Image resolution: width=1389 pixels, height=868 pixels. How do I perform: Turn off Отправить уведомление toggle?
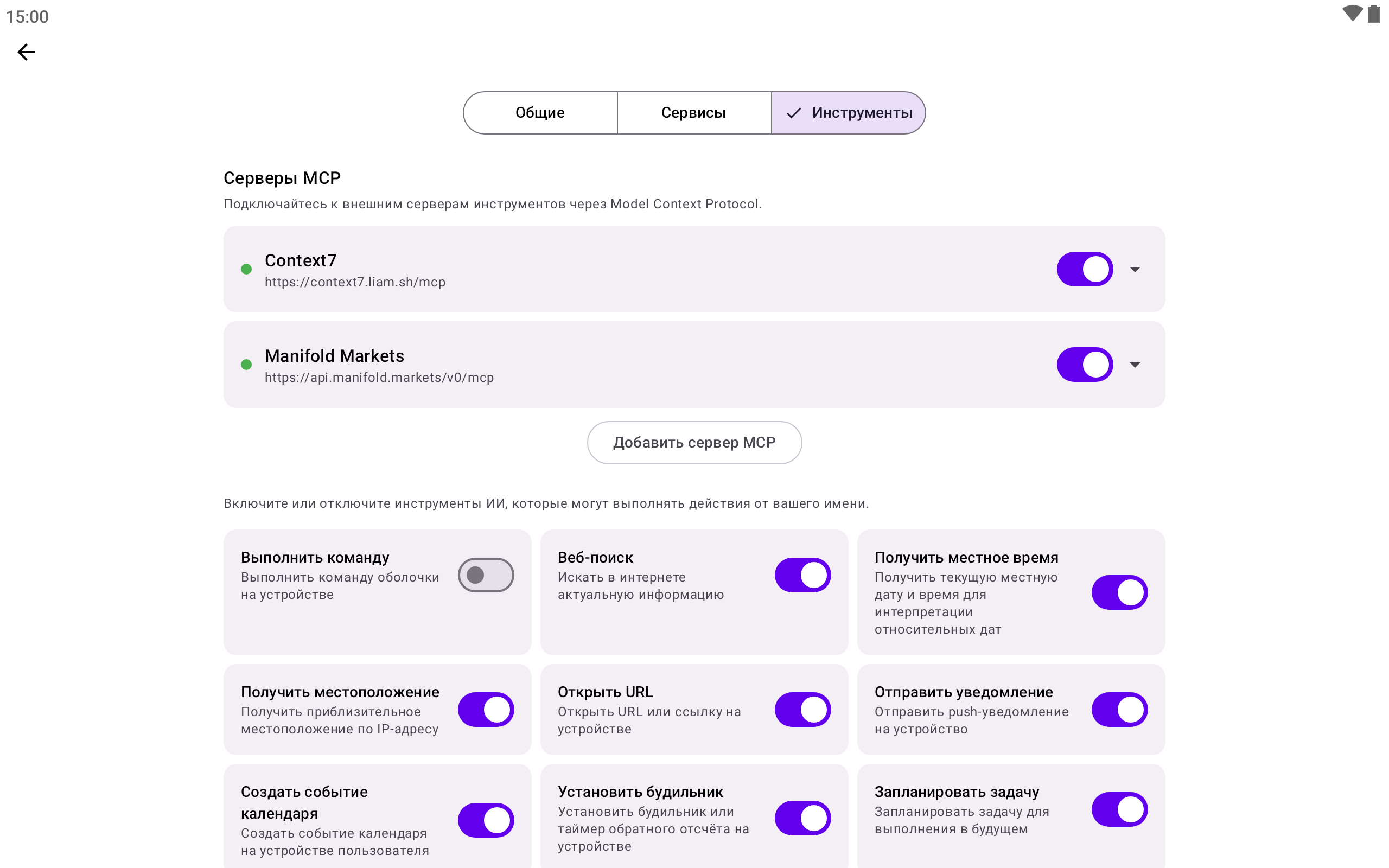[x=1119, y=710]
